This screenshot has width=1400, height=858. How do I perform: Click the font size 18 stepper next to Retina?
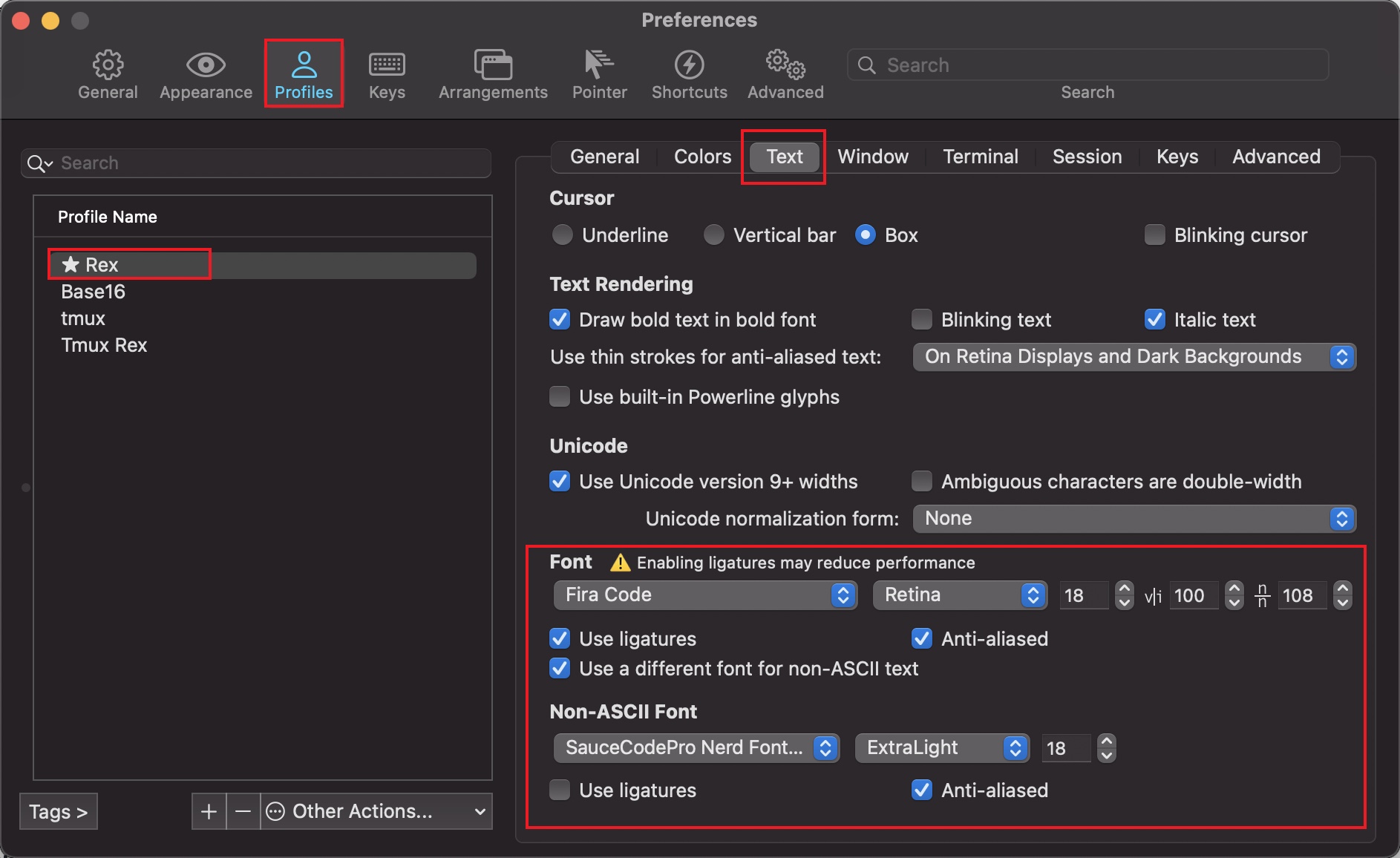pyautogui.click(x=1125, y=595)
